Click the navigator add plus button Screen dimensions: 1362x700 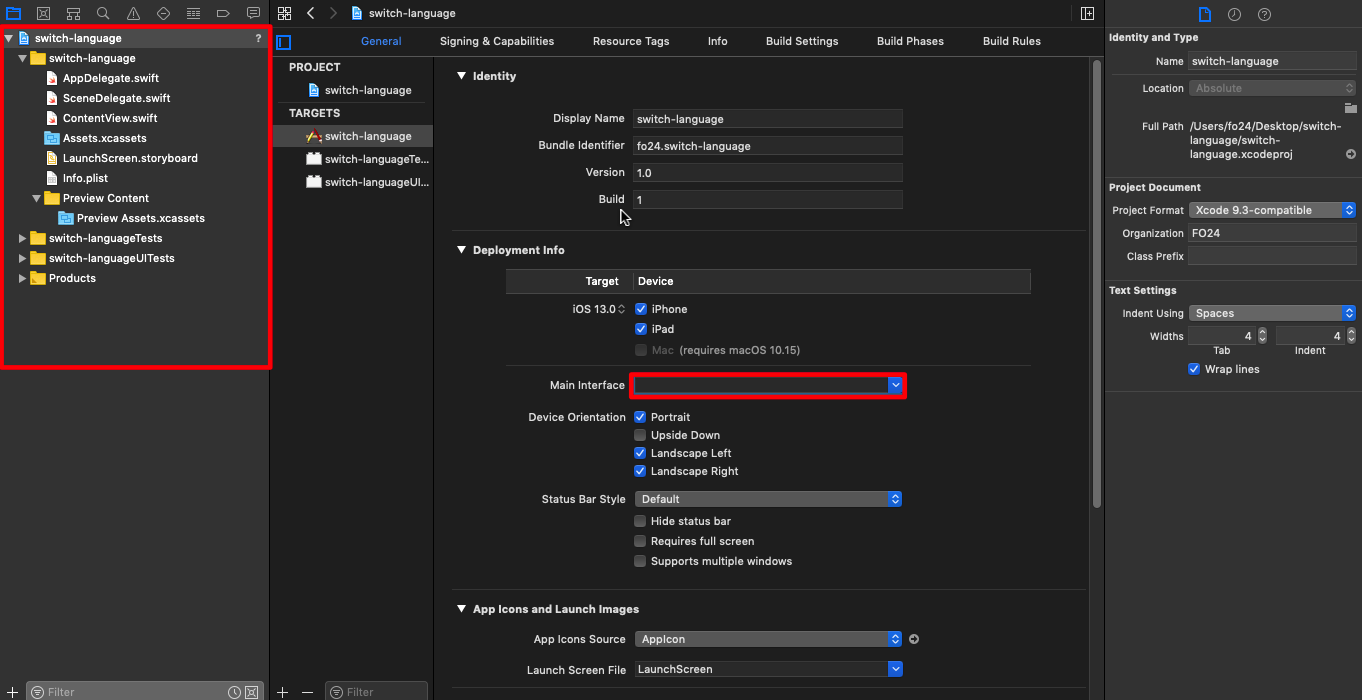click(x=12, y=691)
